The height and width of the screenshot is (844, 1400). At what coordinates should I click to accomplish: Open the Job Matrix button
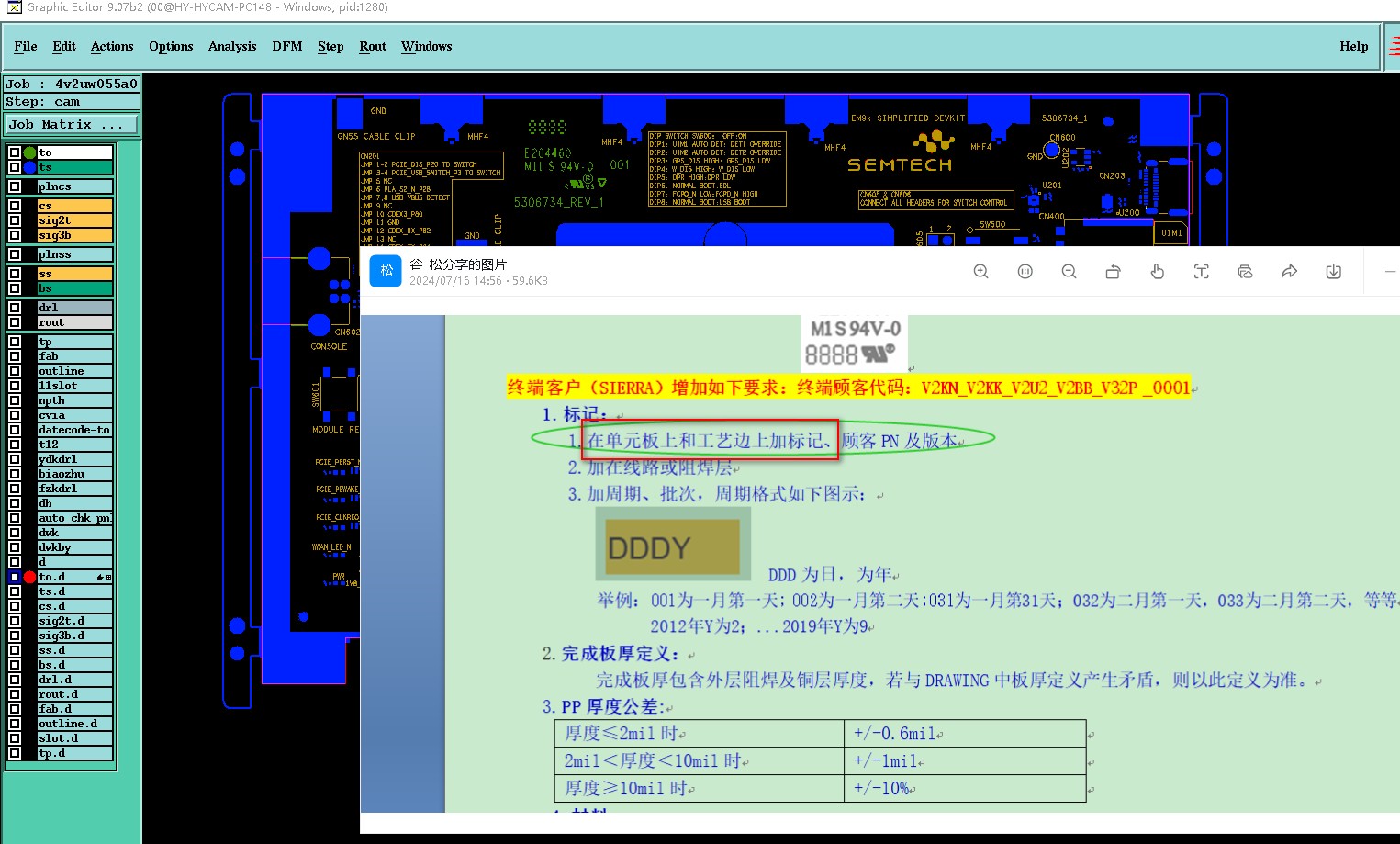tap(72, 124)
